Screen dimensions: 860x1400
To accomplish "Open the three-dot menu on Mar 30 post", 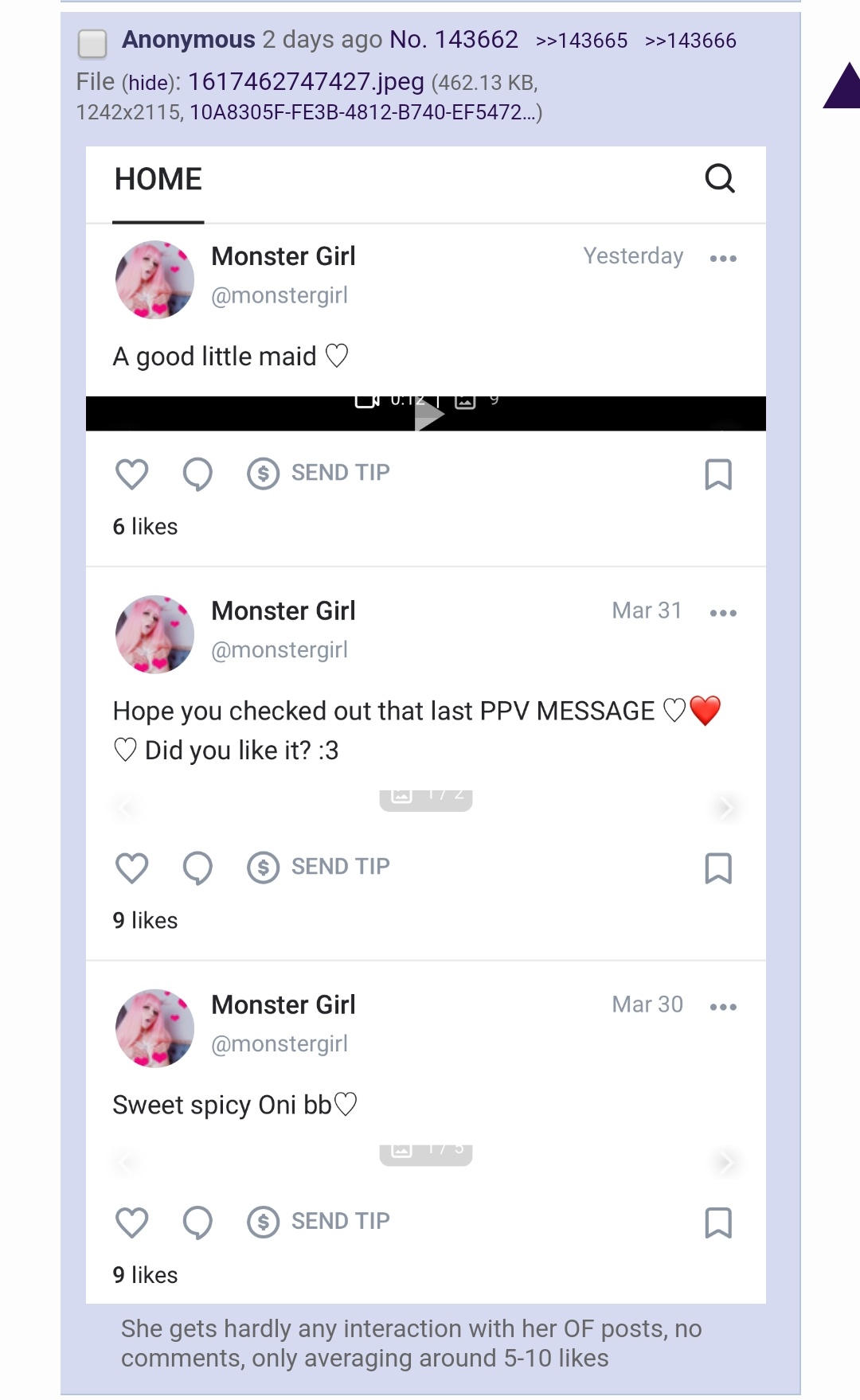I will [x=723, y=1007].
